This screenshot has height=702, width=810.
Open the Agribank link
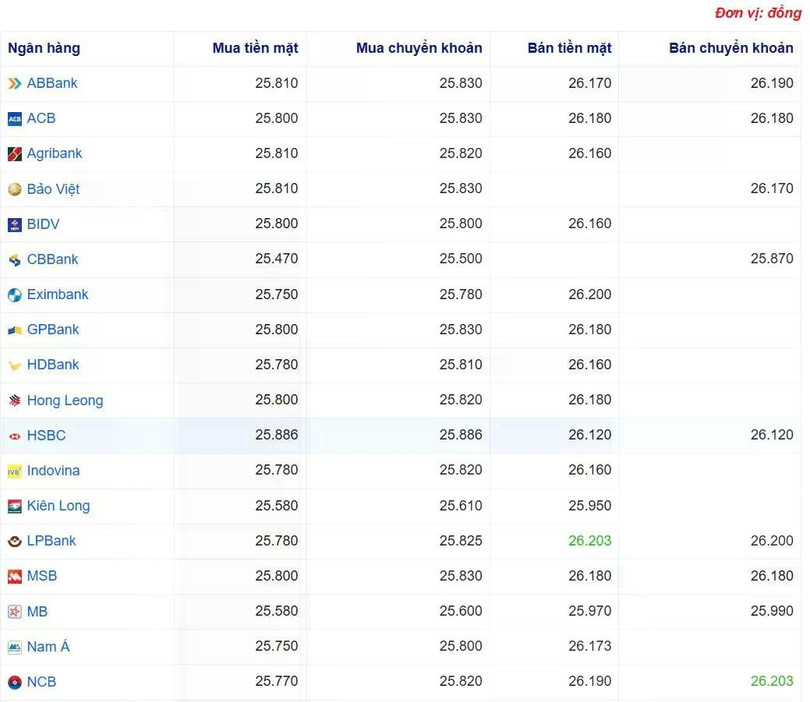pos(54,153)
